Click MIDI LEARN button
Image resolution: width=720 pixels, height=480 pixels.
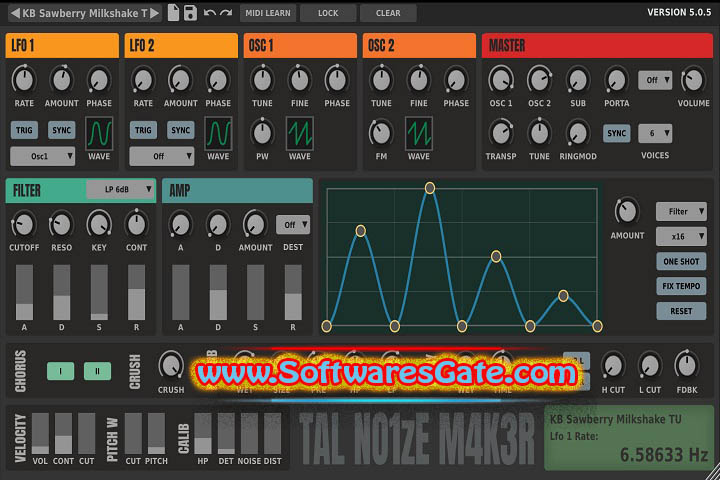pos(268,13)
